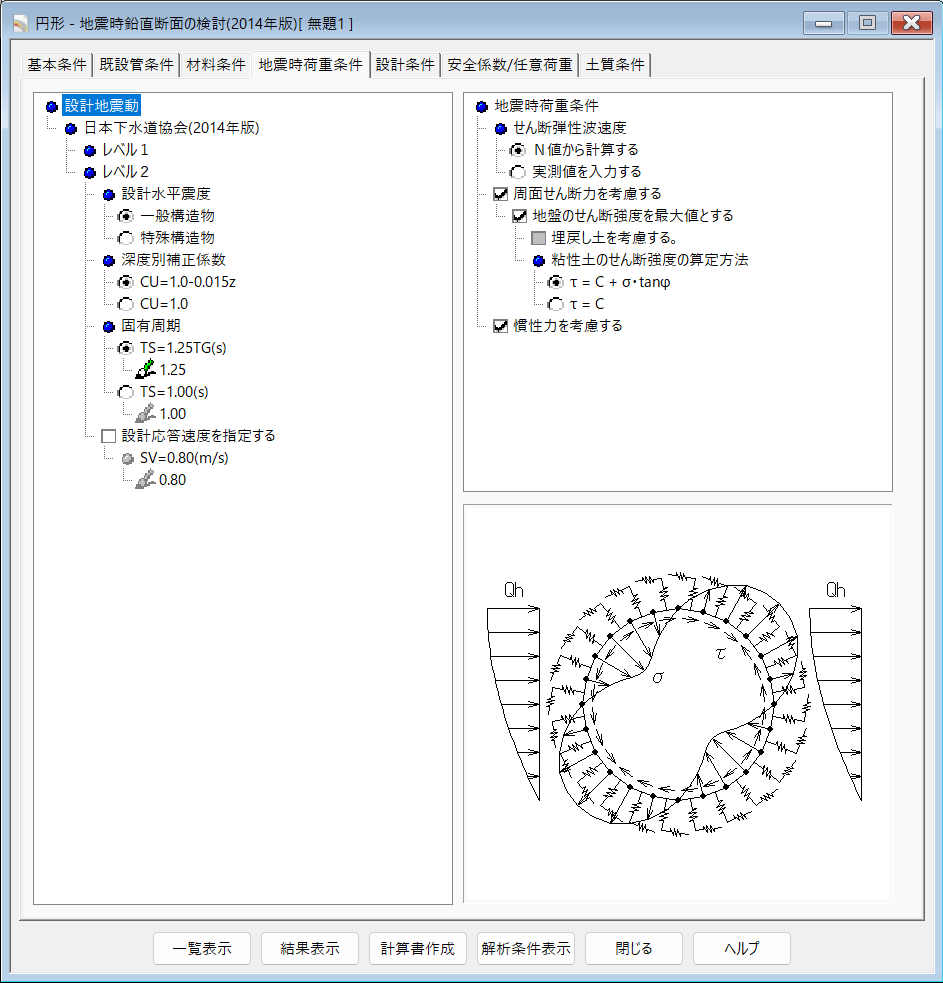943x983 pixels.
Task: Click bullet icon beside 設計水平震度
Action: [x=109, y=194]
